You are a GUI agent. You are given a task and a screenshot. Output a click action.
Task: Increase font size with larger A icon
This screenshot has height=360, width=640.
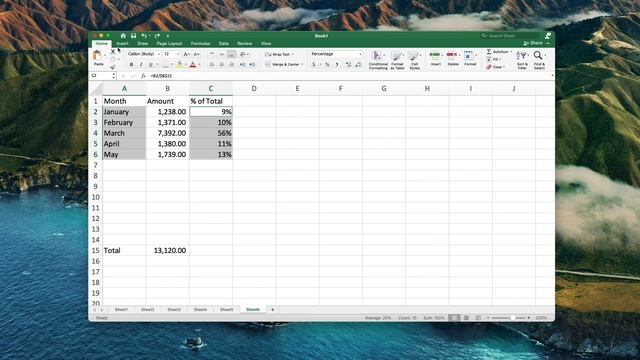pos(187,54)
